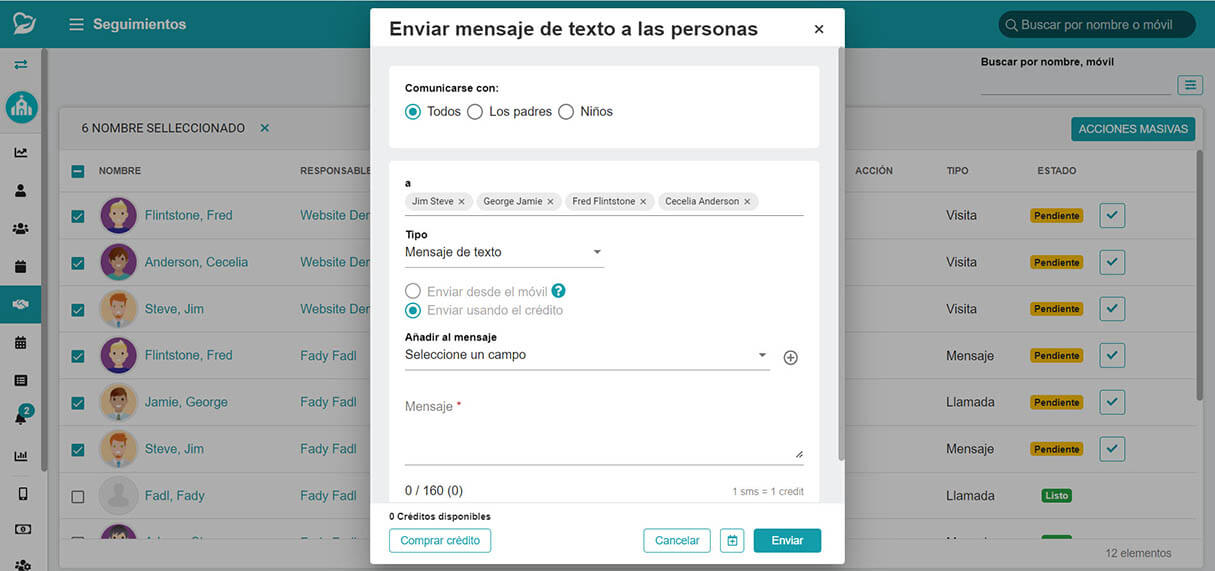Remove Cecelia Anderson recipient chip
This screenshot has height=571, width=1215.
tap(747, 201)
